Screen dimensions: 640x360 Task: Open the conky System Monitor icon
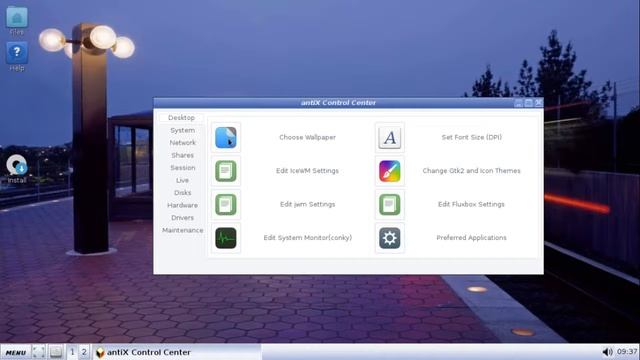(226, 238)
